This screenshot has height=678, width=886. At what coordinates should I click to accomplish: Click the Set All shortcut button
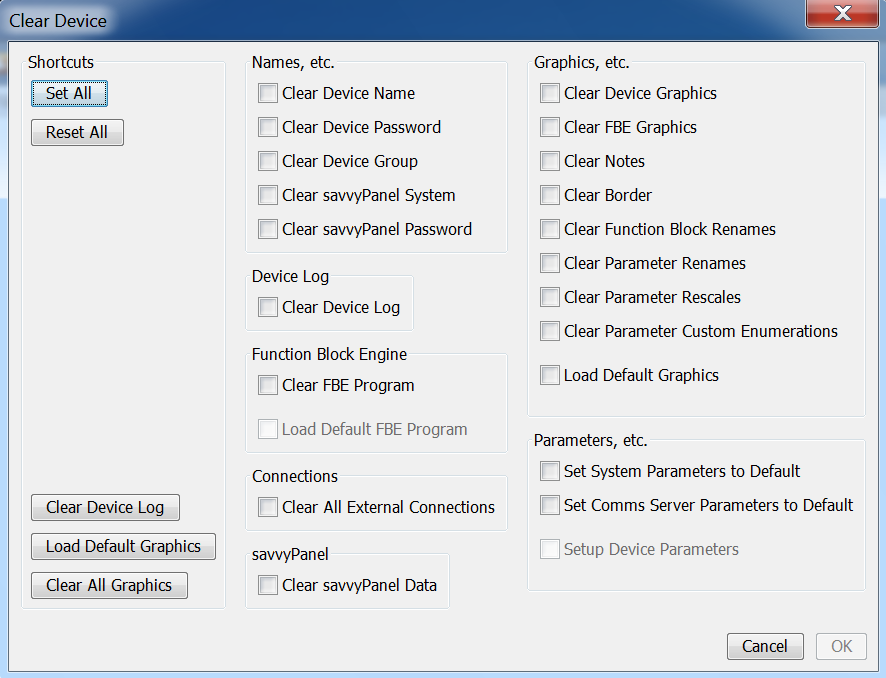click(x=69, y=94)
